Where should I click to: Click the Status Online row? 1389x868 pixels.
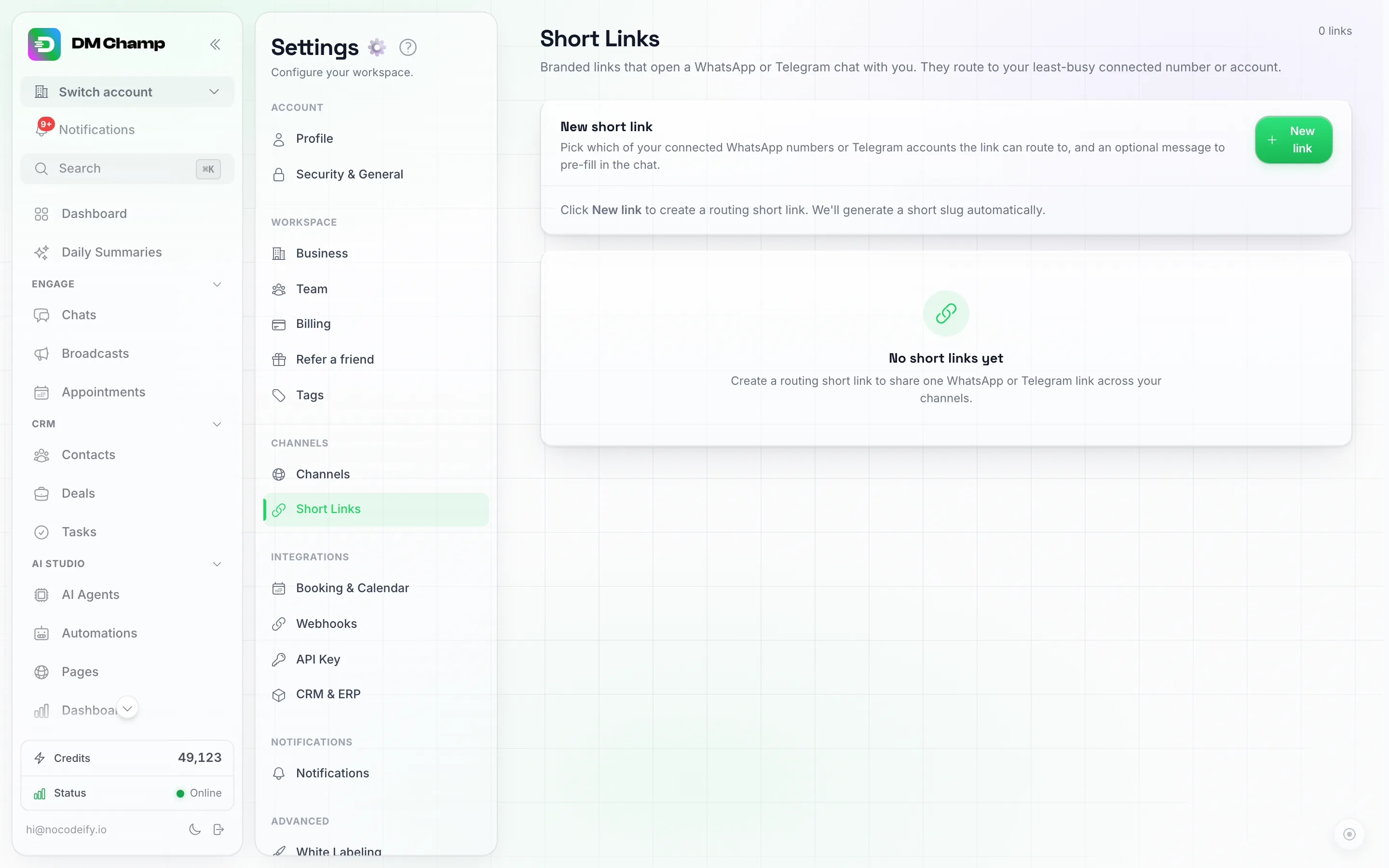127,793
